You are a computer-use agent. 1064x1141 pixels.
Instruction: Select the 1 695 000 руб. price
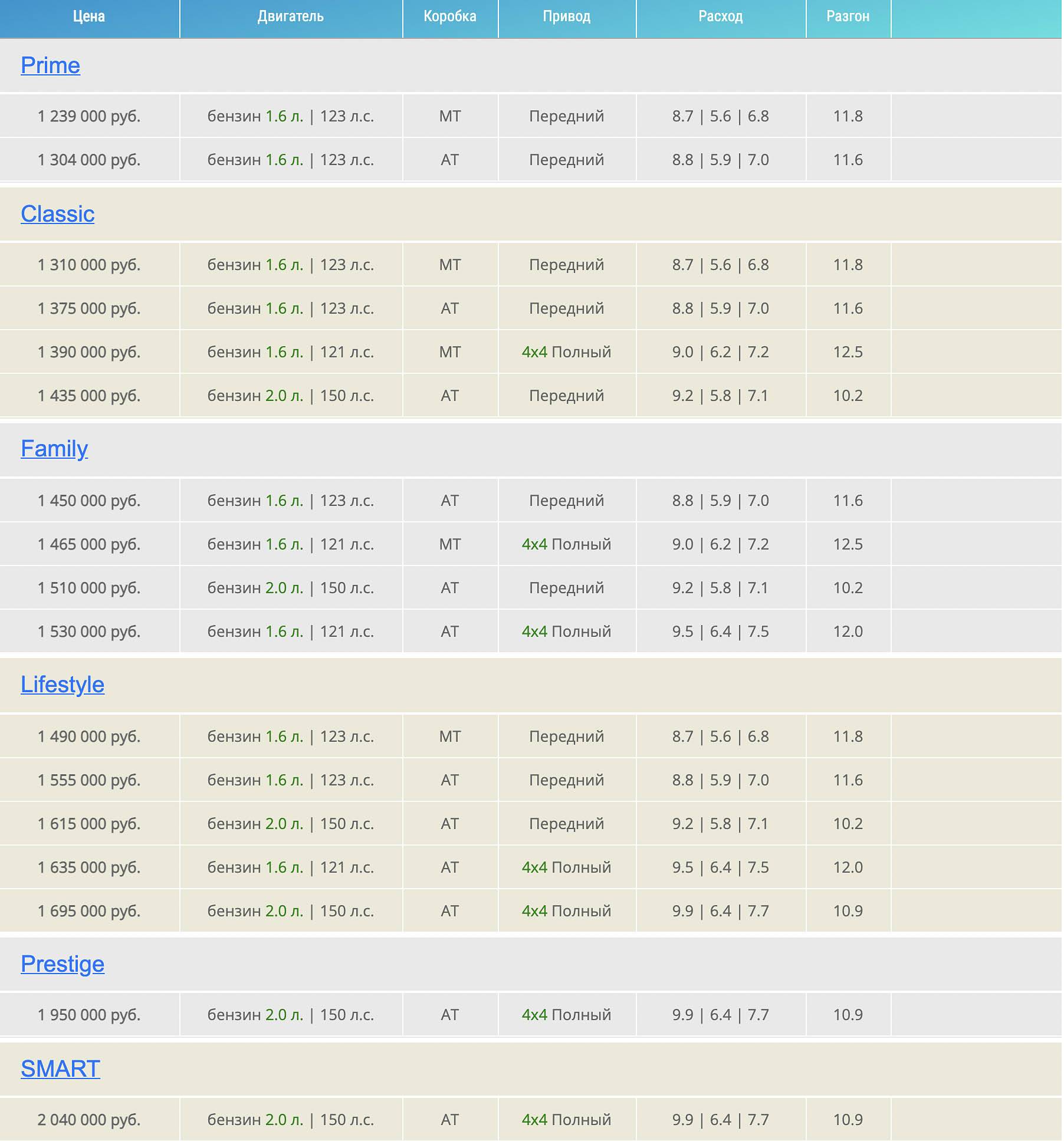click(89, 911)
